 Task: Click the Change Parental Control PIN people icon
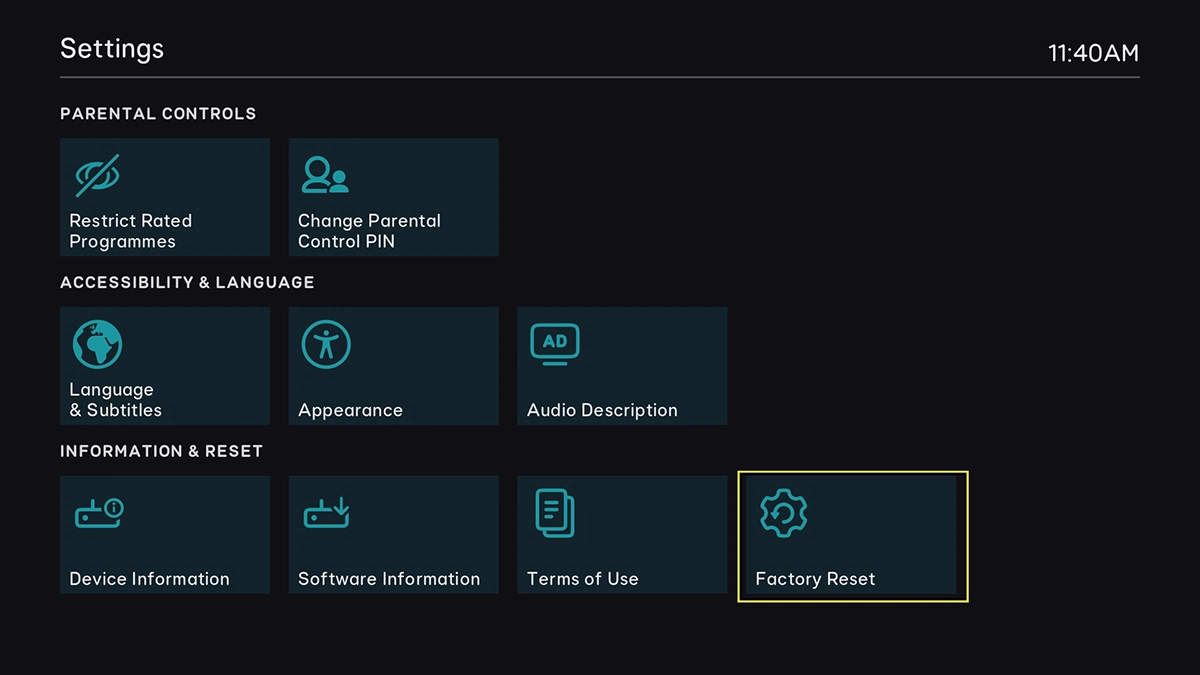(325, 175)
